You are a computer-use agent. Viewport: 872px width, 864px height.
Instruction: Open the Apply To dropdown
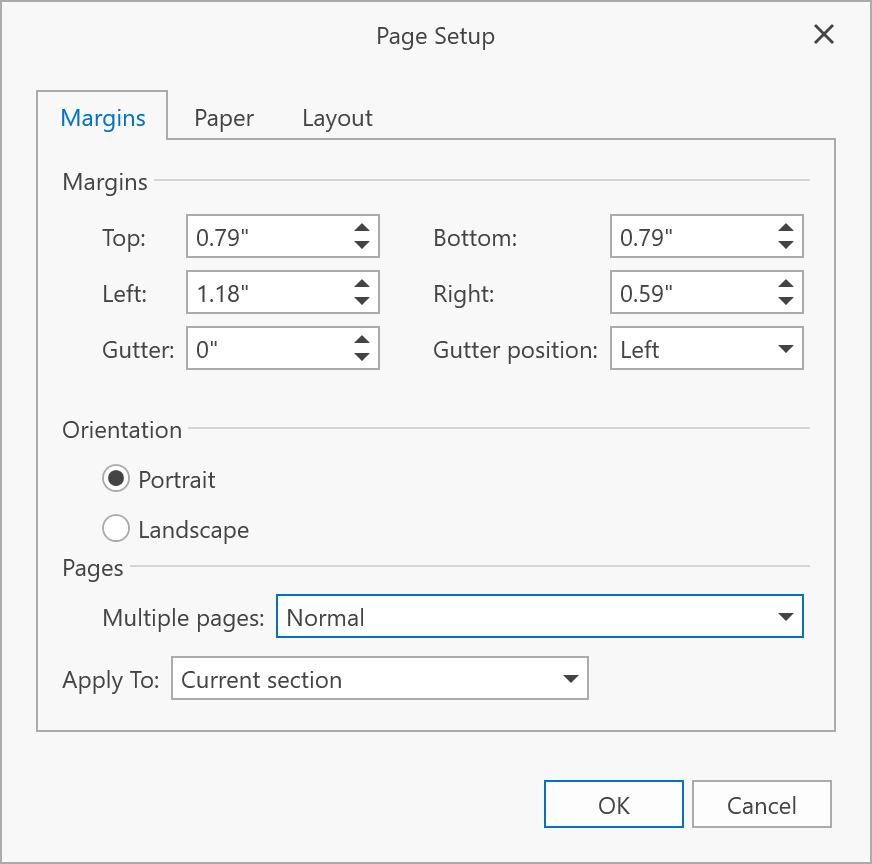tap(570, 679)
